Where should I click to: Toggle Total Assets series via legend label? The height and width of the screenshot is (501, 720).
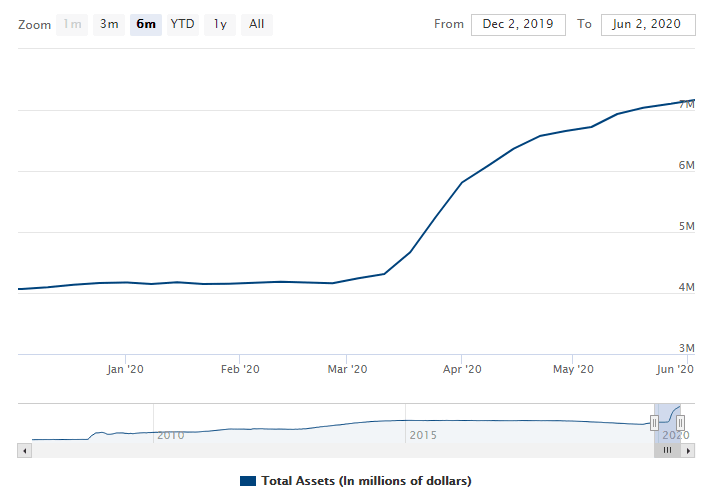[365, 481]
